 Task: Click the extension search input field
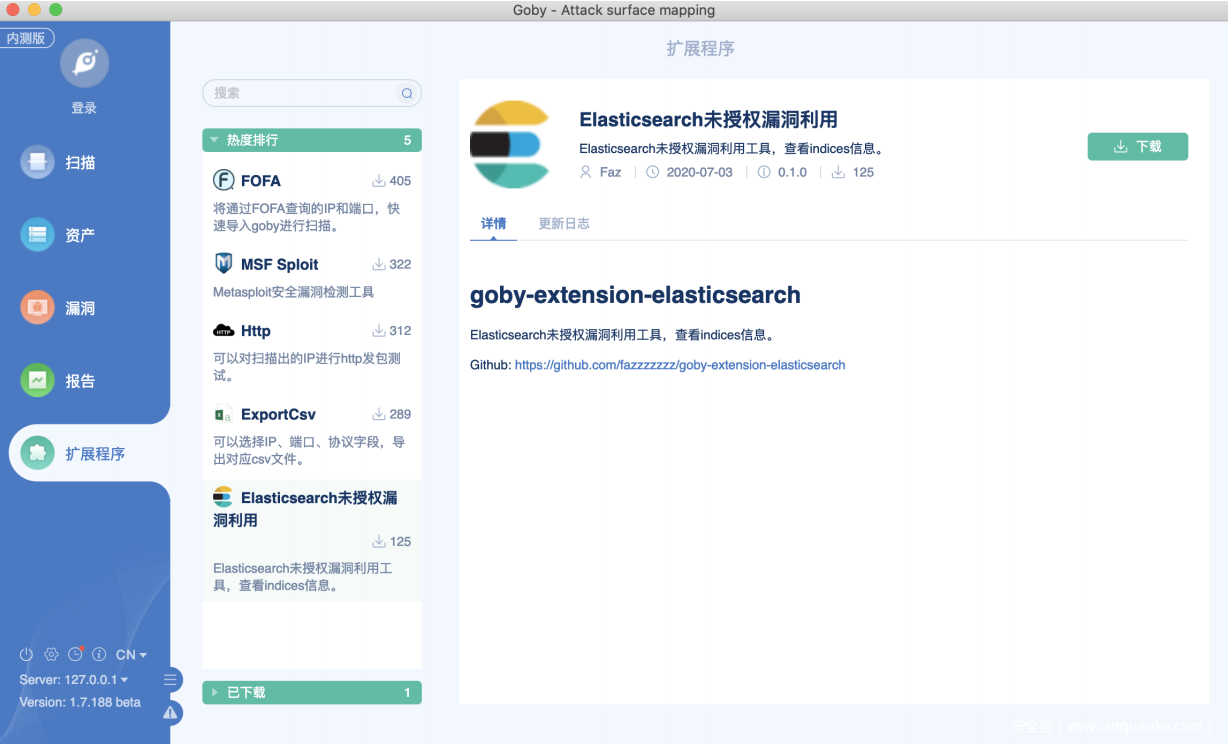pyautogui.click(x=304, y=93)
